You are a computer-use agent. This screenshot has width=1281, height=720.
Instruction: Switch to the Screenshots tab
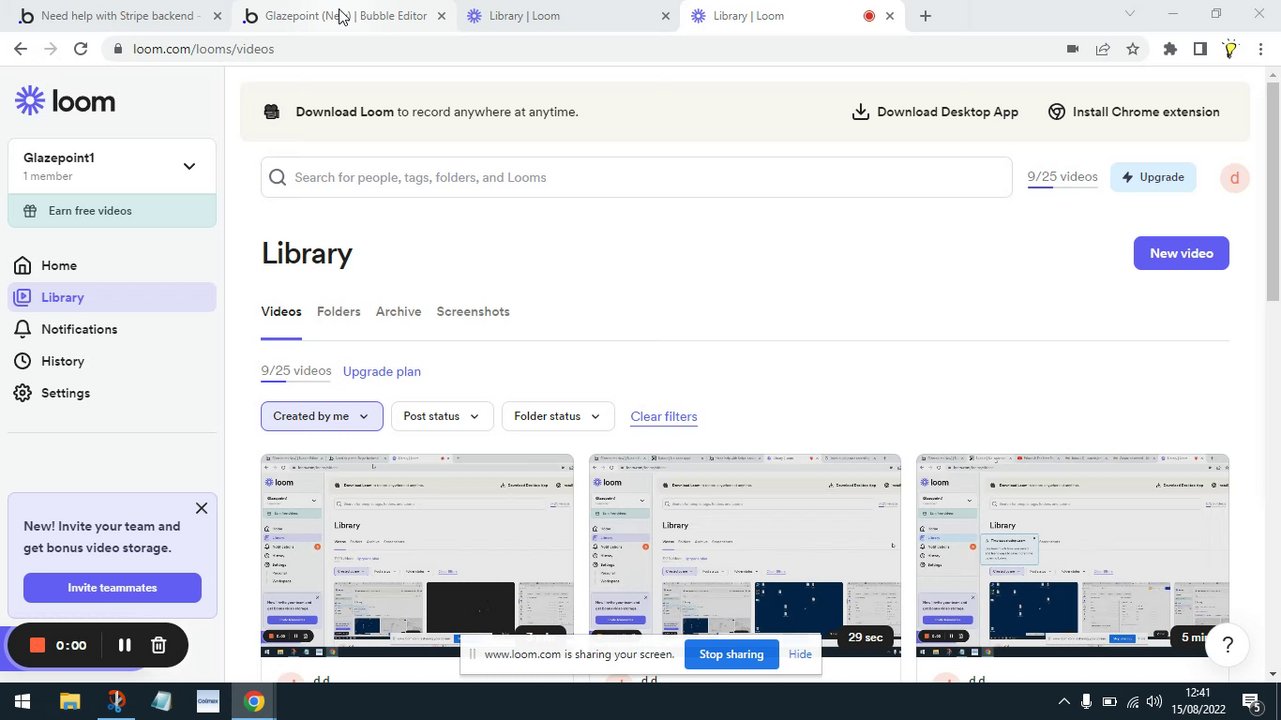click(473, 312)
